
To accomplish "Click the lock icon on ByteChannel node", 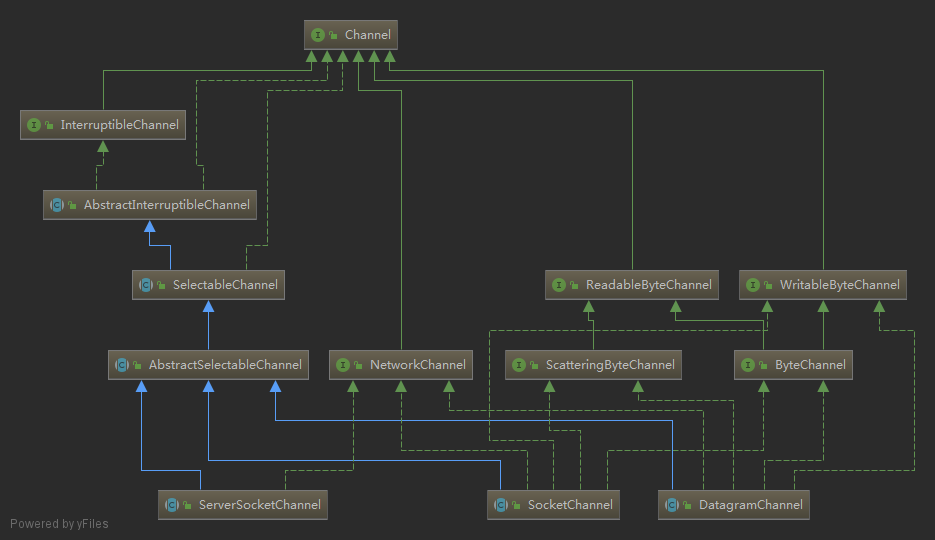I will coord(762,366).
